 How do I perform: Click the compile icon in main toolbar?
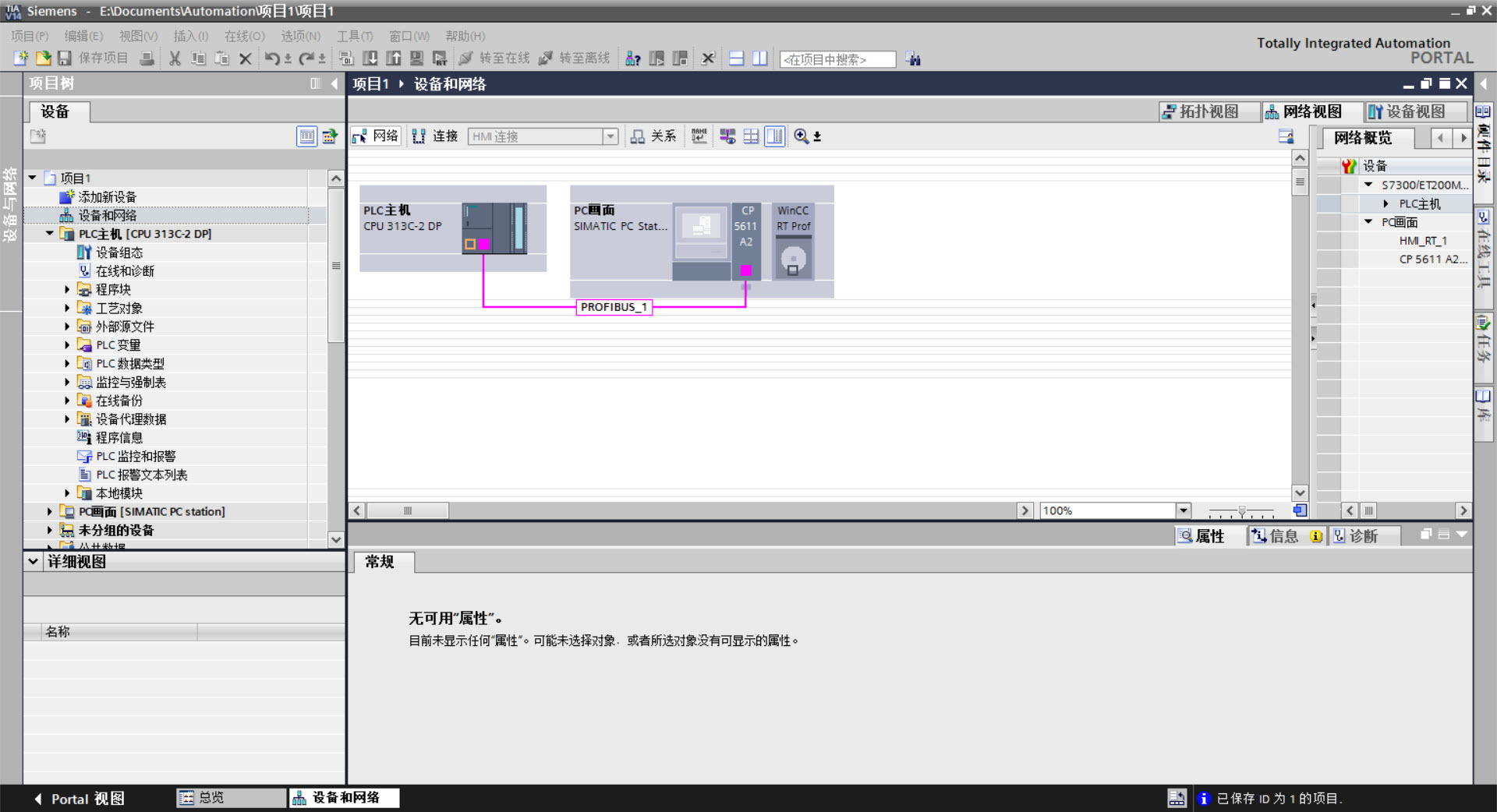click(346, 58)
